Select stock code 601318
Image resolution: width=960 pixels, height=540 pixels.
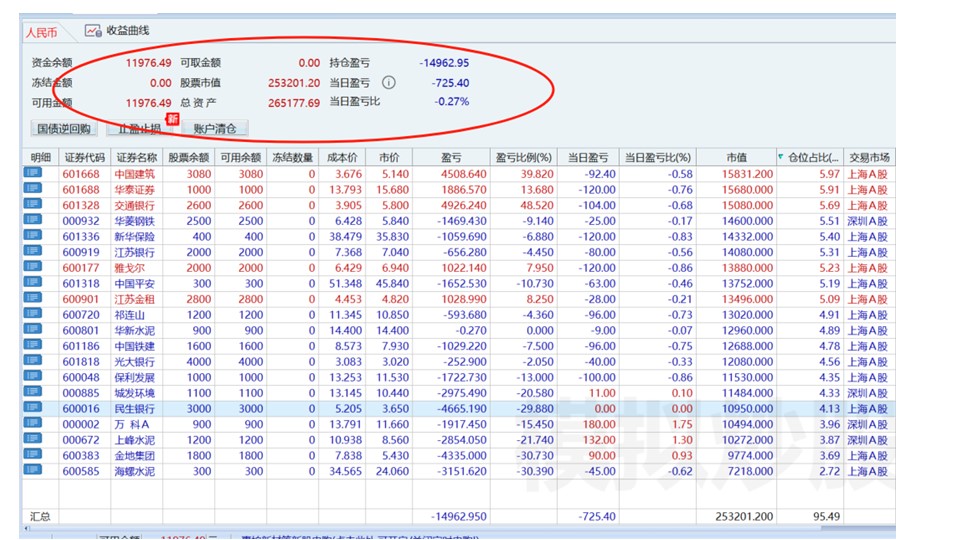pos(81,283)
